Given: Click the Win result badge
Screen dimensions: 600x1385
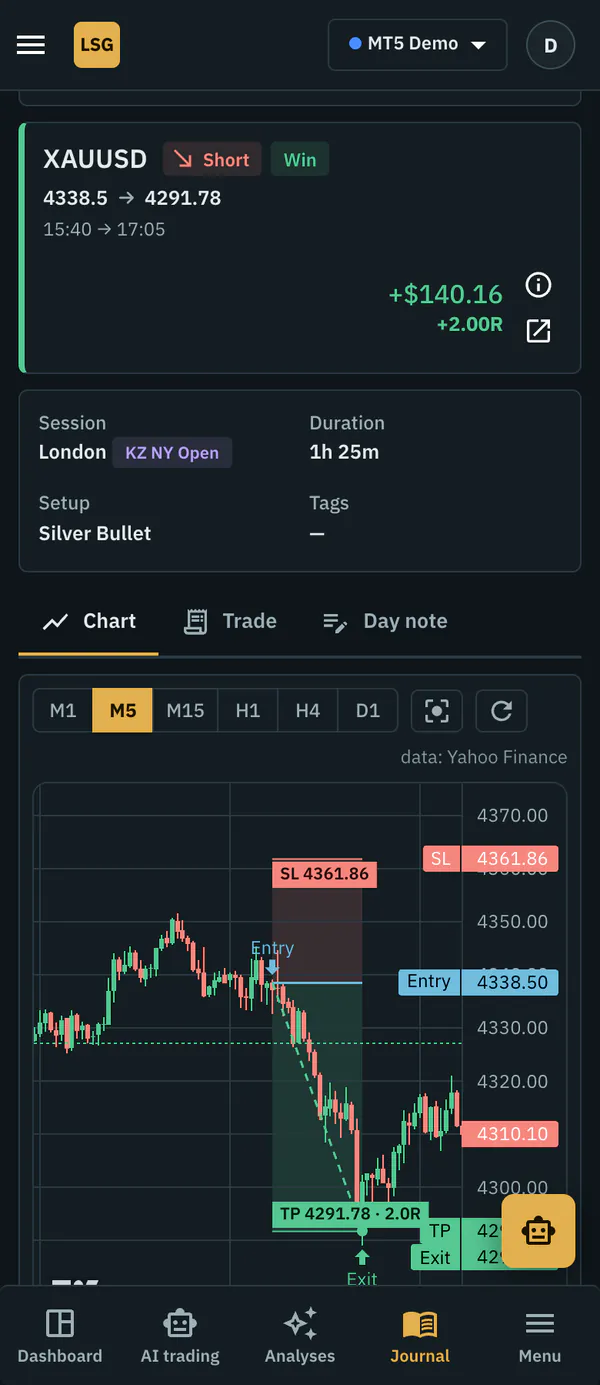Looking at the screenshot, I should 300,160.
